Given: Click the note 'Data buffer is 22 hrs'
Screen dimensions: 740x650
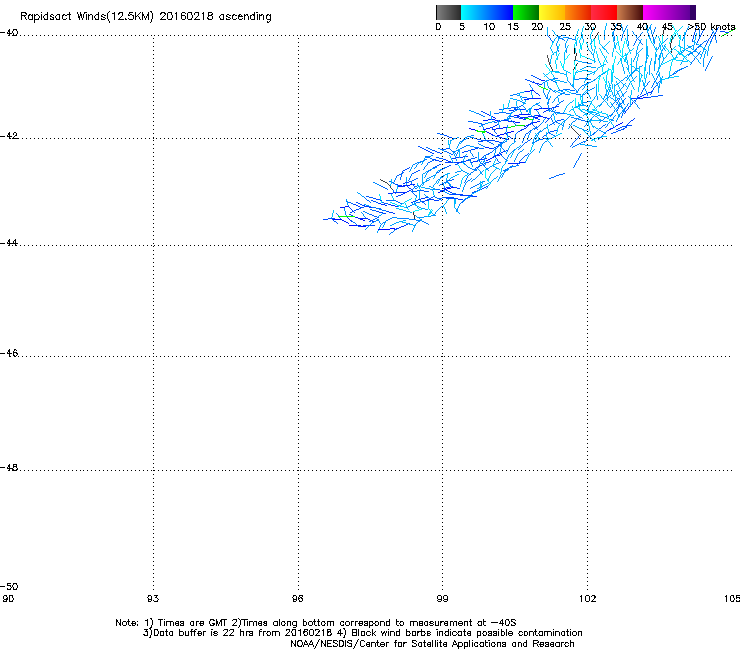Looking at the screenshot, I should [x=204, y=633].
